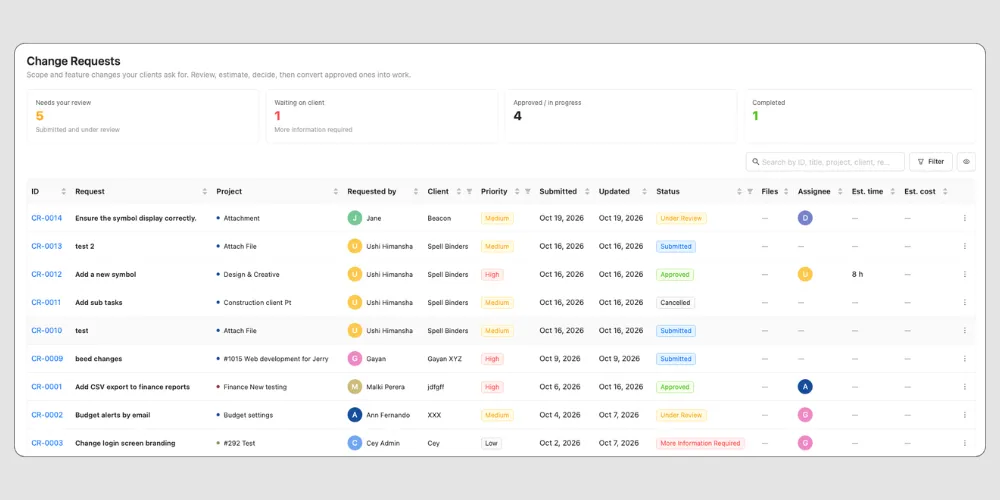Sort table by Project column
The height and width of the screenshot is (500, 1000).
(335, 191)
